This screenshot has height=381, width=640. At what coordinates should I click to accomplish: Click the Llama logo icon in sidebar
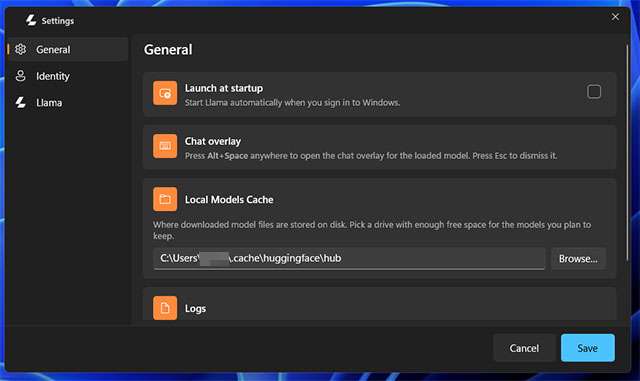20,102
